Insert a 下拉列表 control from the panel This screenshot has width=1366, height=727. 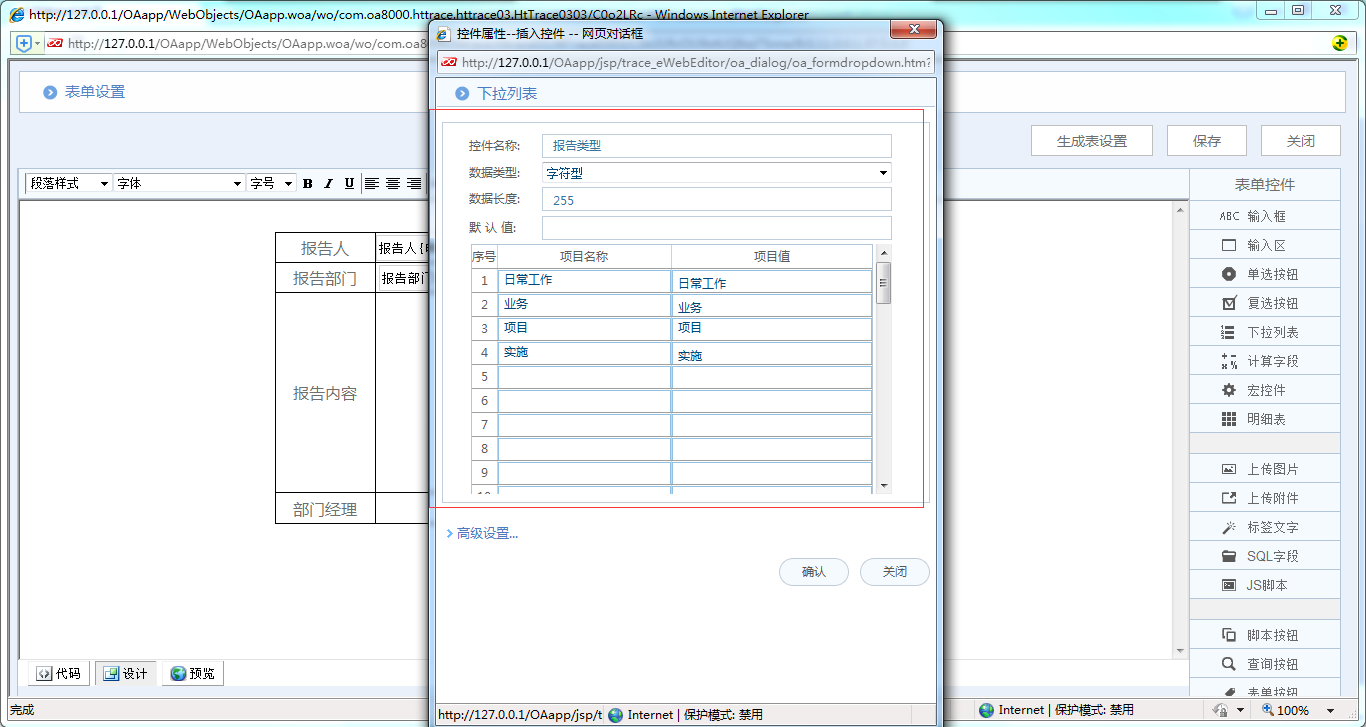click(1264, 331)
